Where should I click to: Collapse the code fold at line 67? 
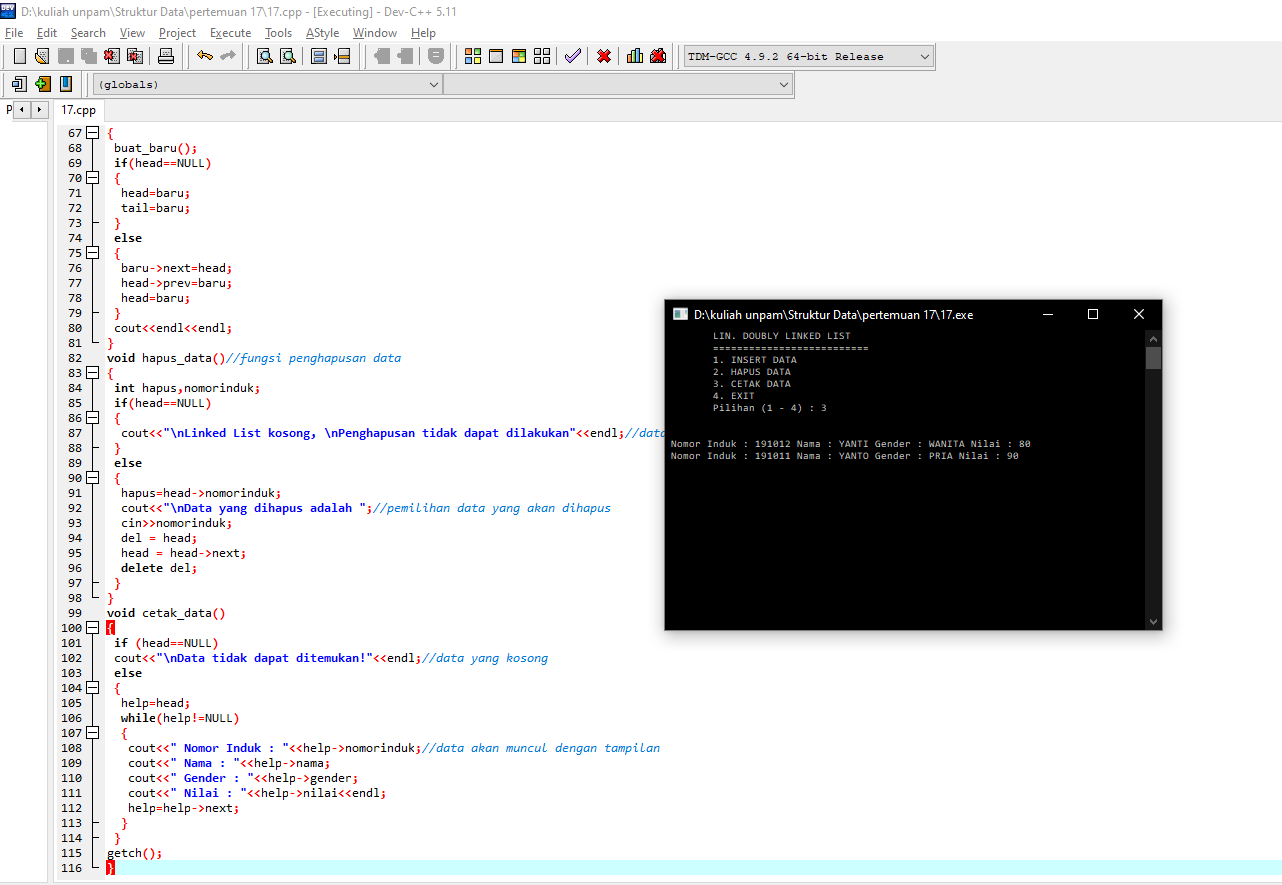pos(93,133)
